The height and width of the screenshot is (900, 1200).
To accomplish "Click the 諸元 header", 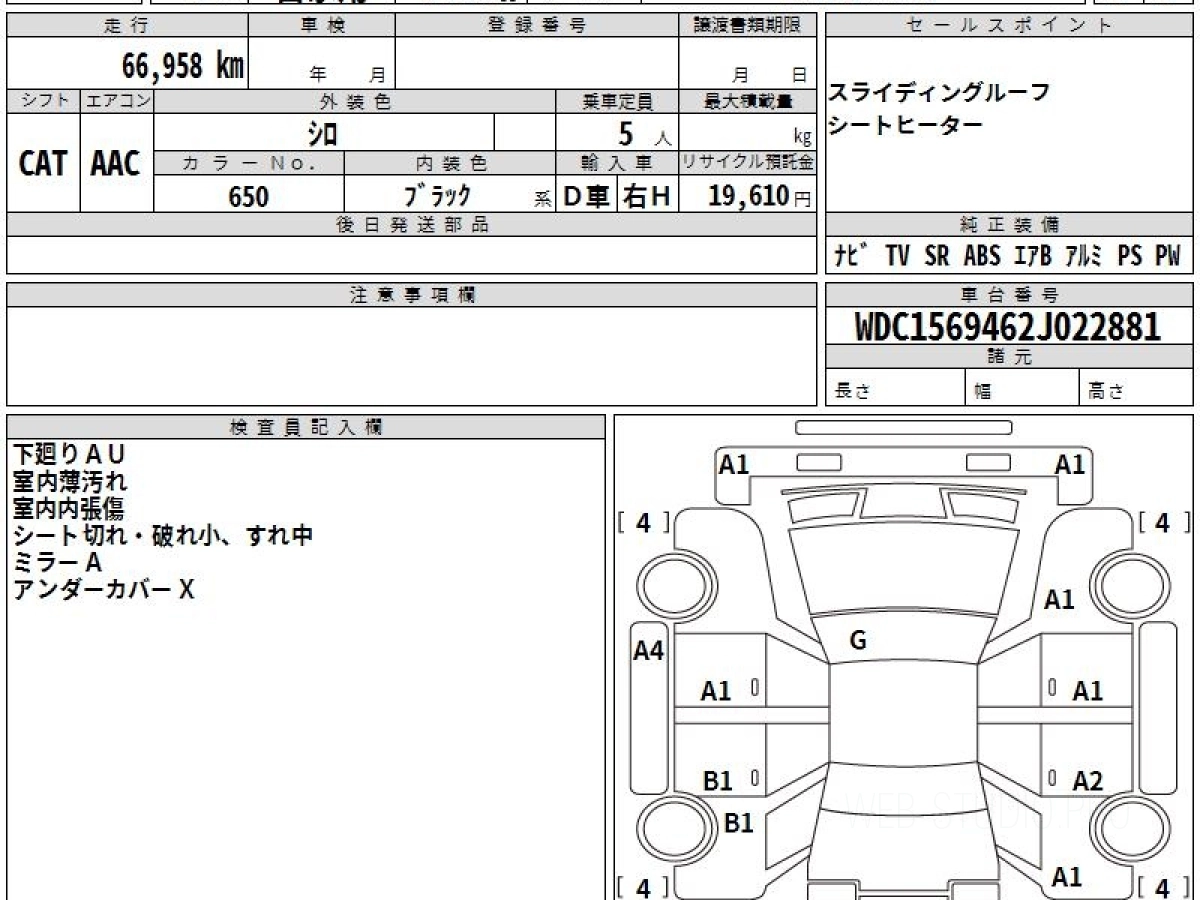I will click(1009, 357).
